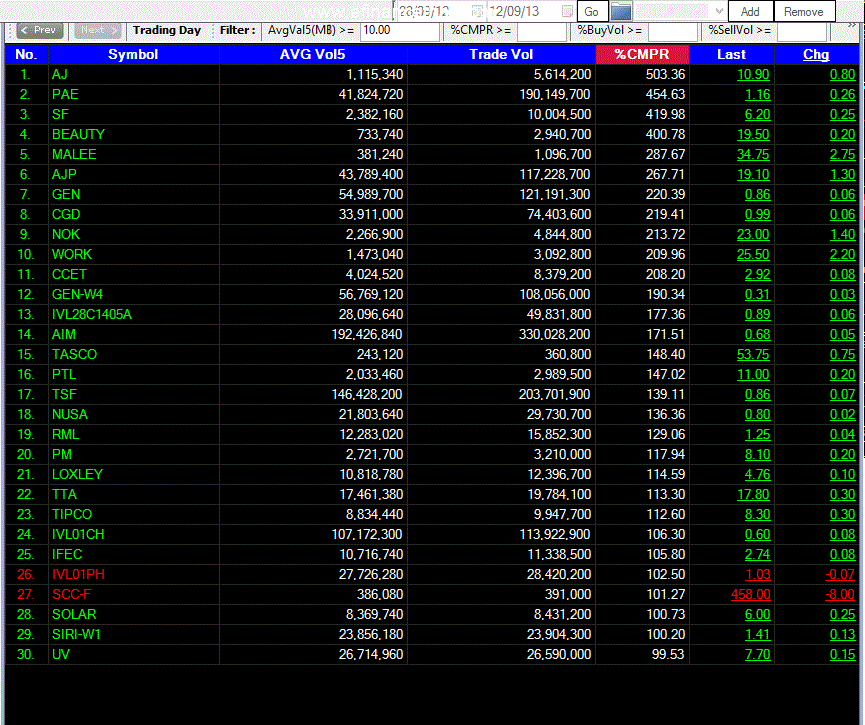Select the MALEE symbol
The height and width of the screenshot is (725, 865).
click(x=74, y=154)
